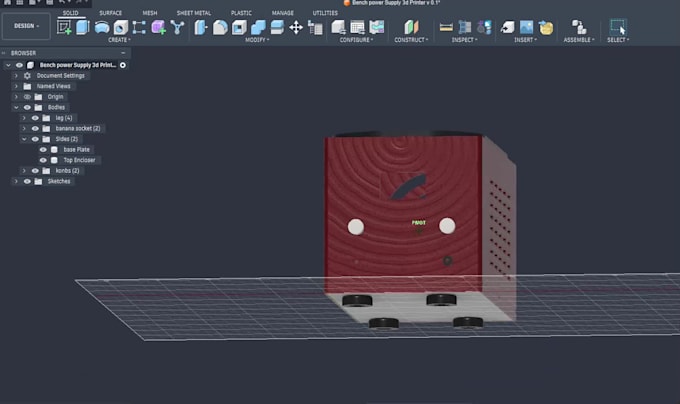Open the Change Parameters tool

pos(315,27)
